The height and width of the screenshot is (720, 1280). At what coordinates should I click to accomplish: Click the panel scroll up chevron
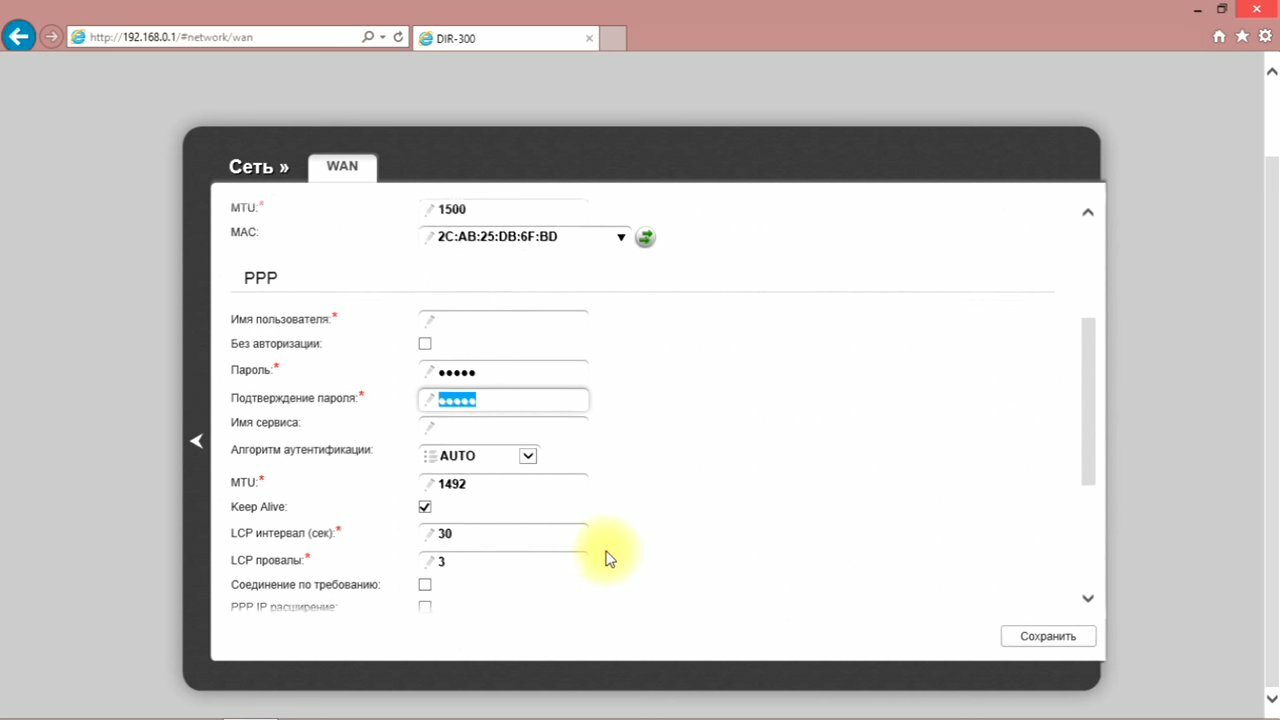tap(1088, 212)
